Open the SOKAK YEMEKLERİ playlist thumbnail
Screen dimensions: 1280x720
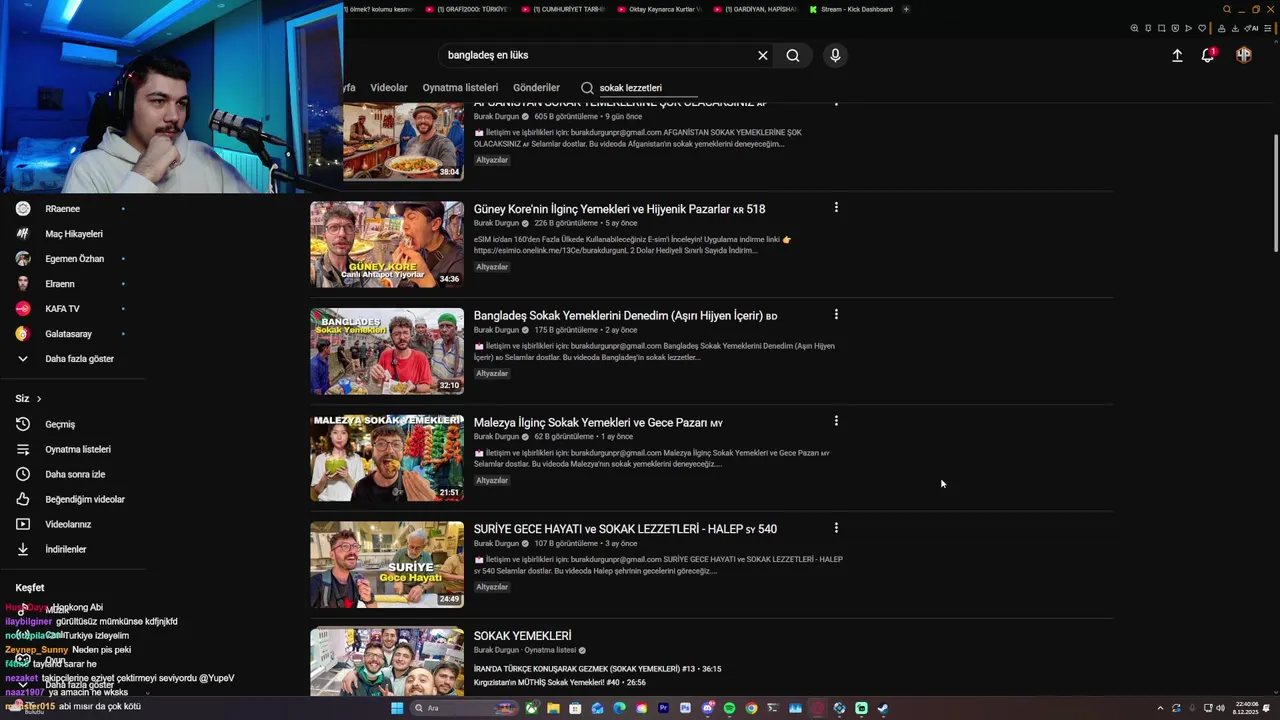coord(387,662)
